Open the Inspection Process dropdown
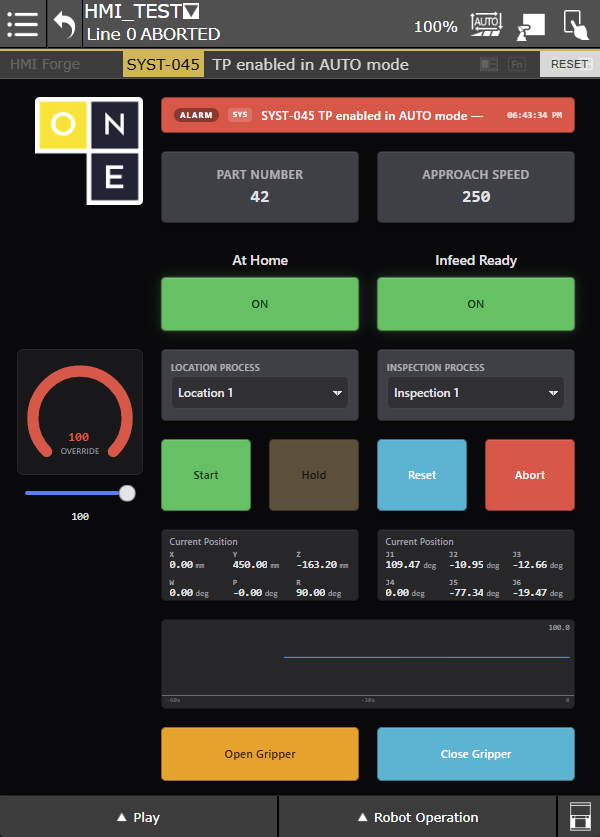 (x=476, y=393)
